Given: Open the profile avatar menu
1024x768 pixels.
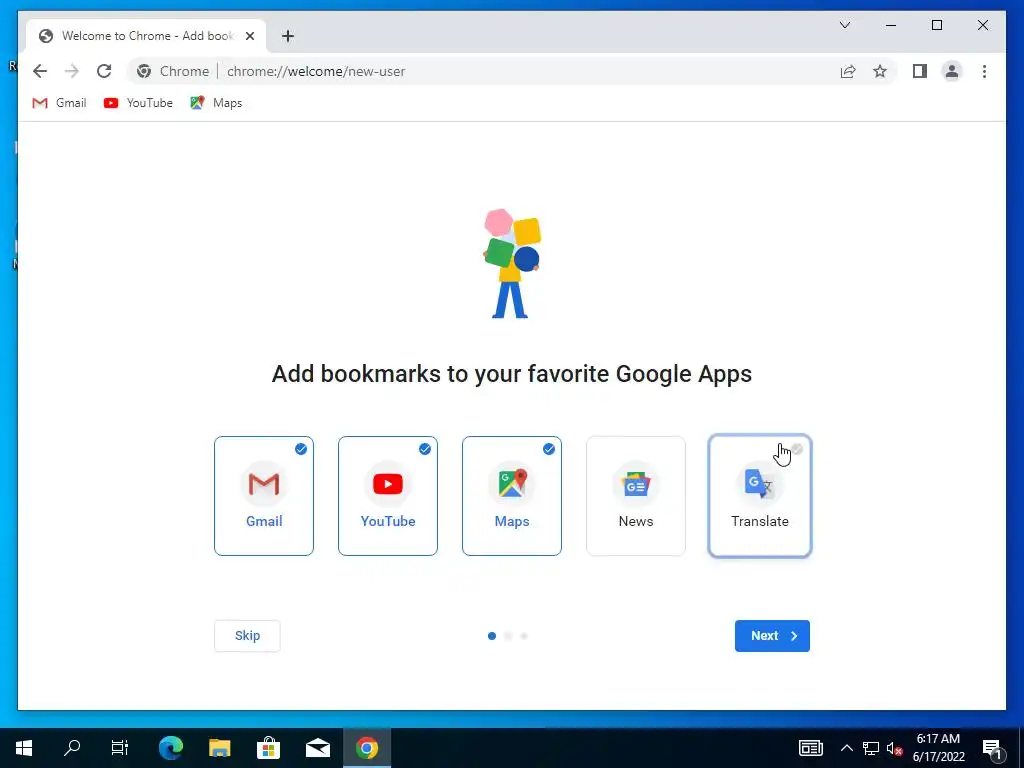Looking at the screenshot, I should tap(952, 71).
